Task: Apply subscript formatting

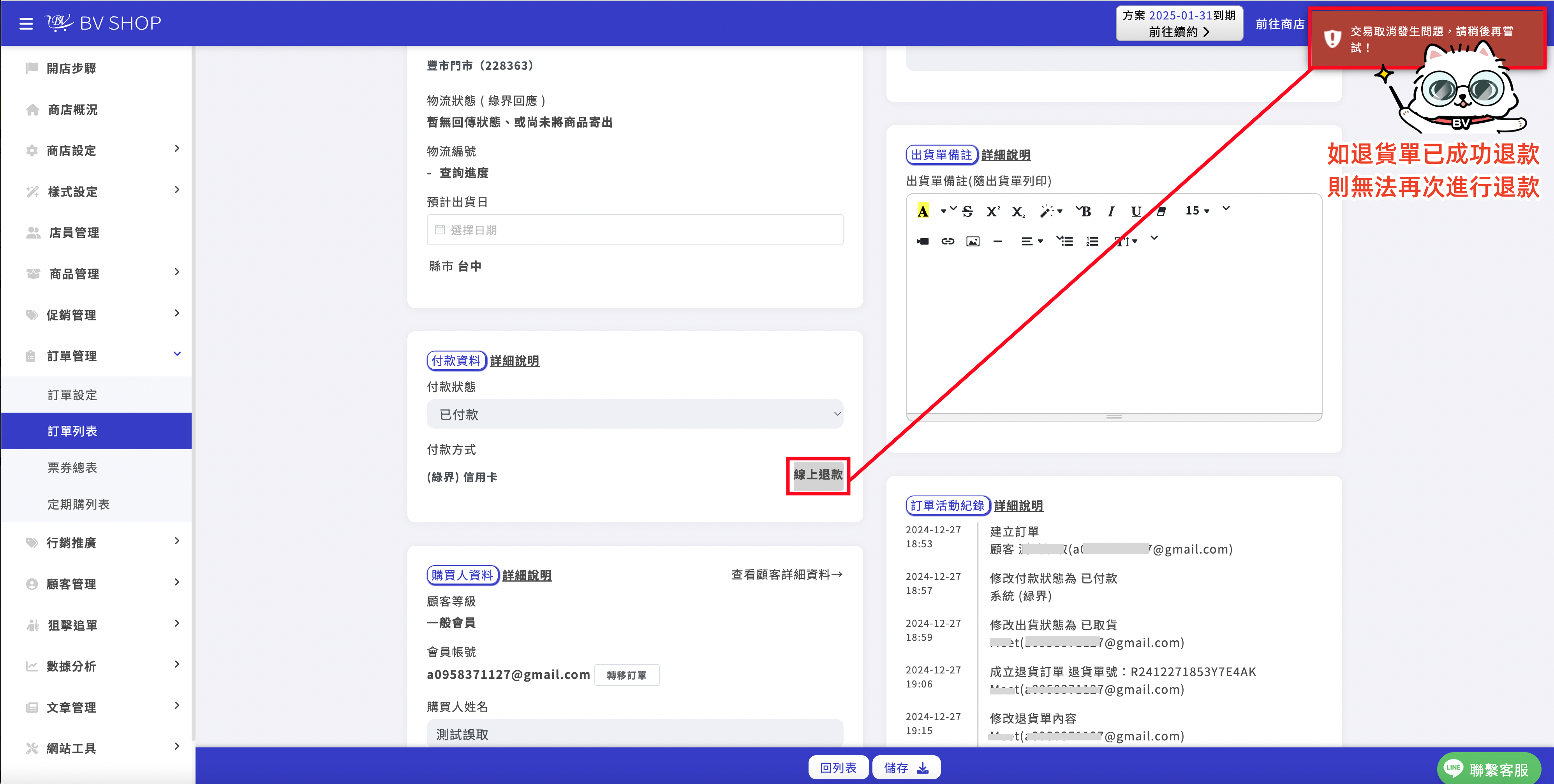Action: point(1018,212)
